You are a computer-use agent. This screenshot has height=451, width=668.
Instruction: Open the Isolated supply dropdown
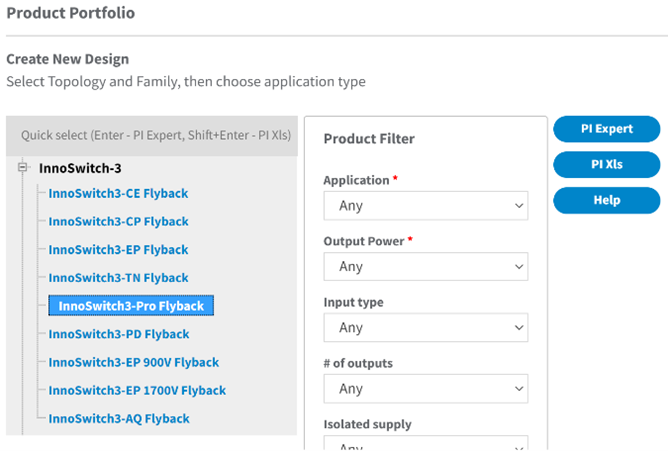[x=426, y=443]
